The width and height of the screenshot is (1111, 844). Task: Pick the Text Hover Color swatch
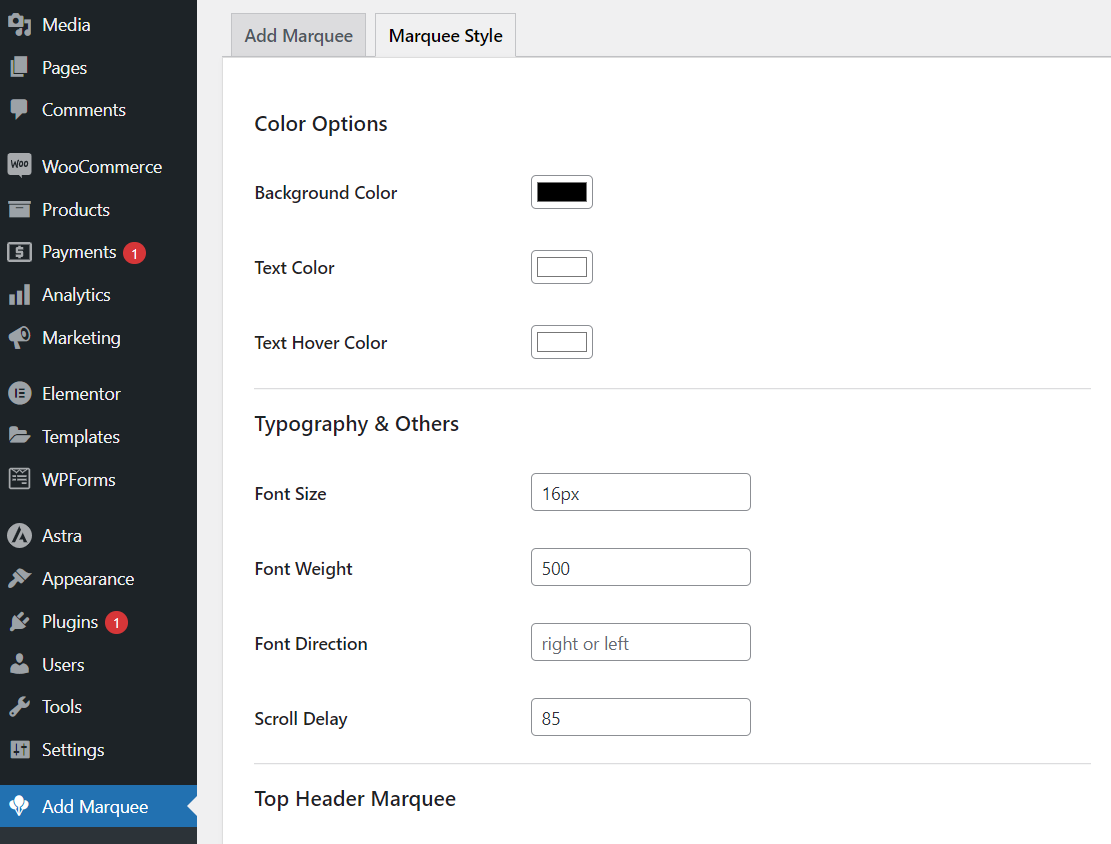tap(561, 342)
